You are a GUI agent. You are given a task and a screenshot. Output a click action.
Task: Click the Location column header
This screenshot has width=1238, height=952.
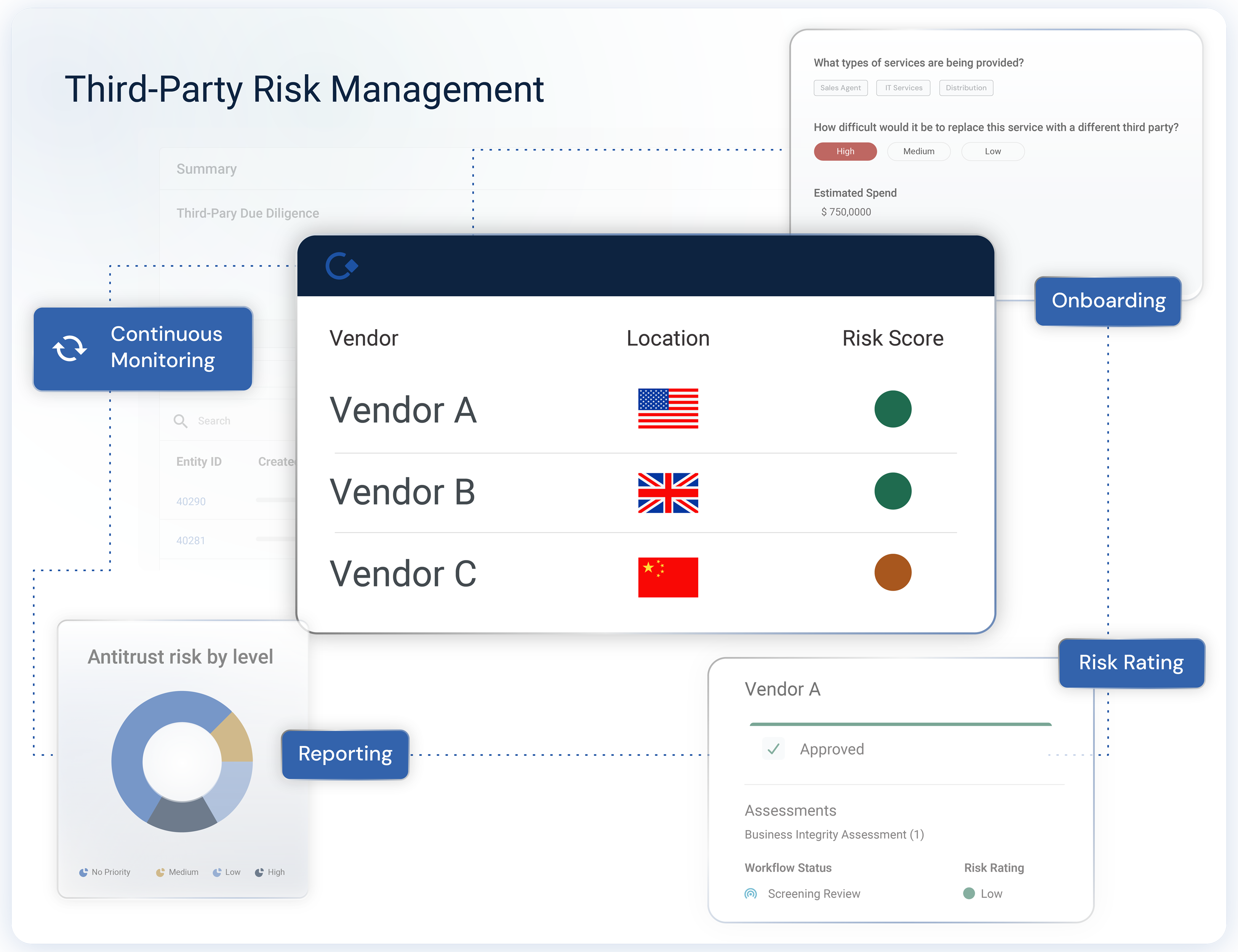(x=668, y=338)
